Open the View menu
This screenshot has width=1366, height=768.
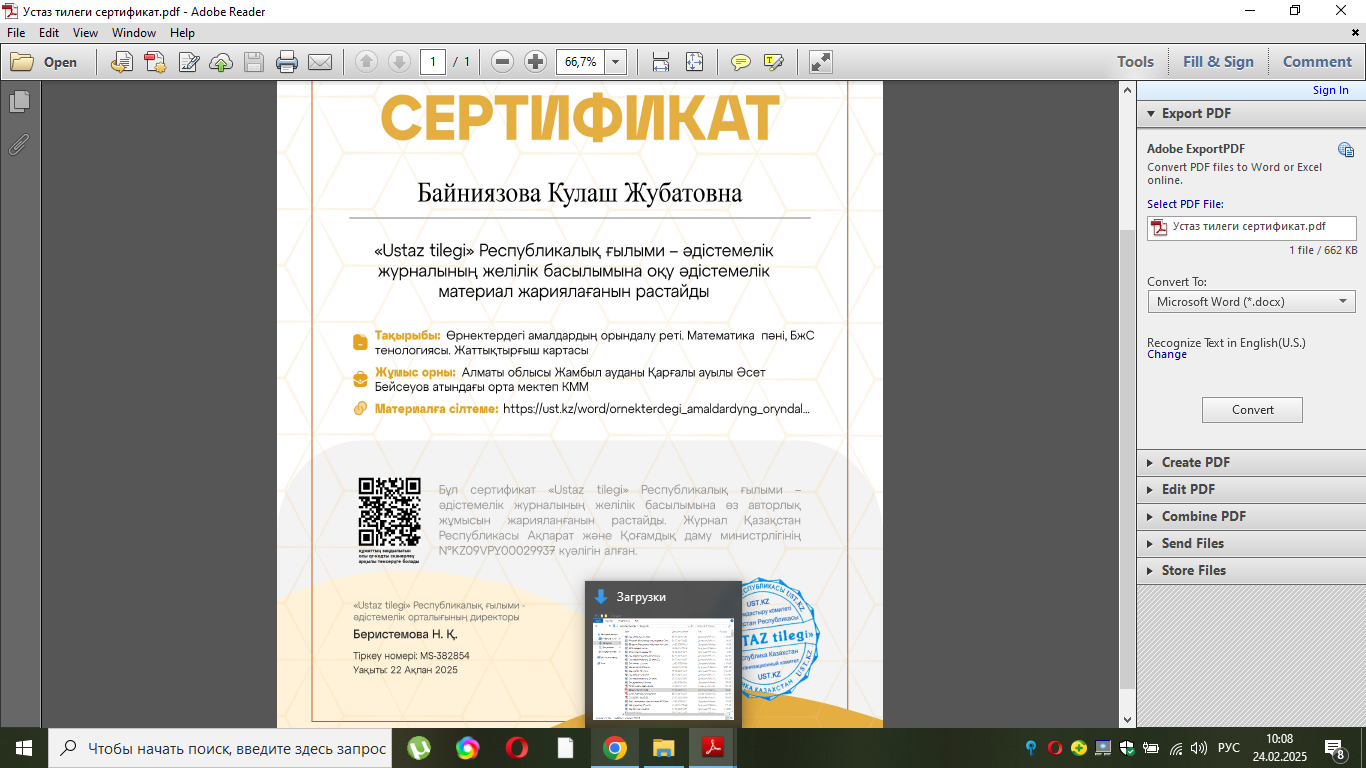coord(85,33)
